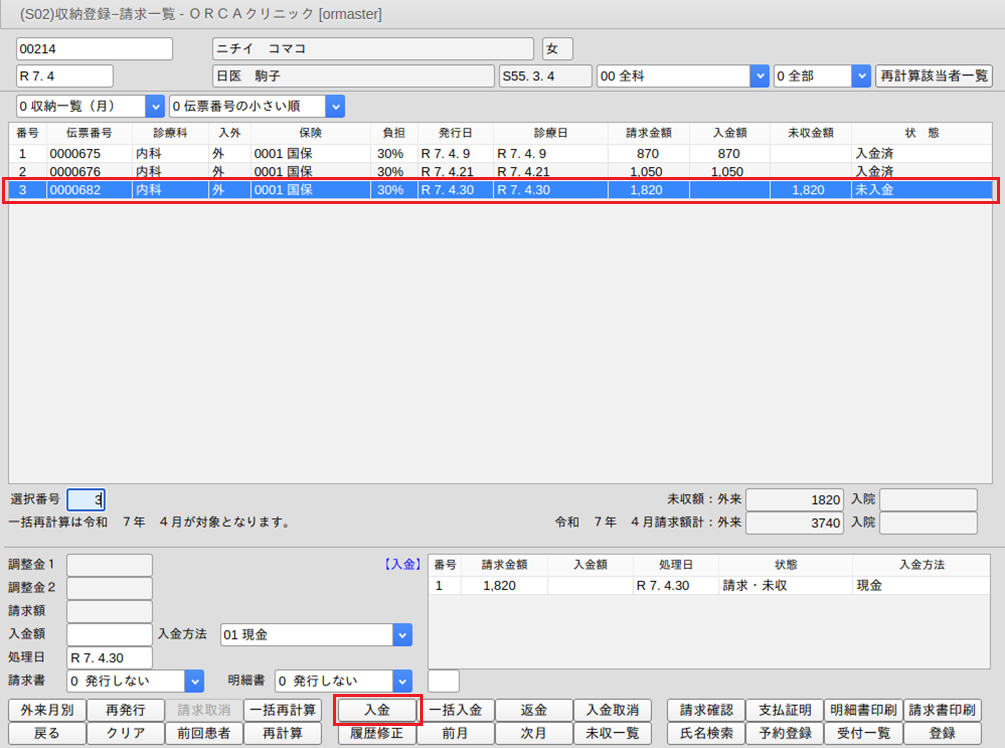Open the 請求書 issue option dropdown
The image size is (1005, 748).
point(194,681)
